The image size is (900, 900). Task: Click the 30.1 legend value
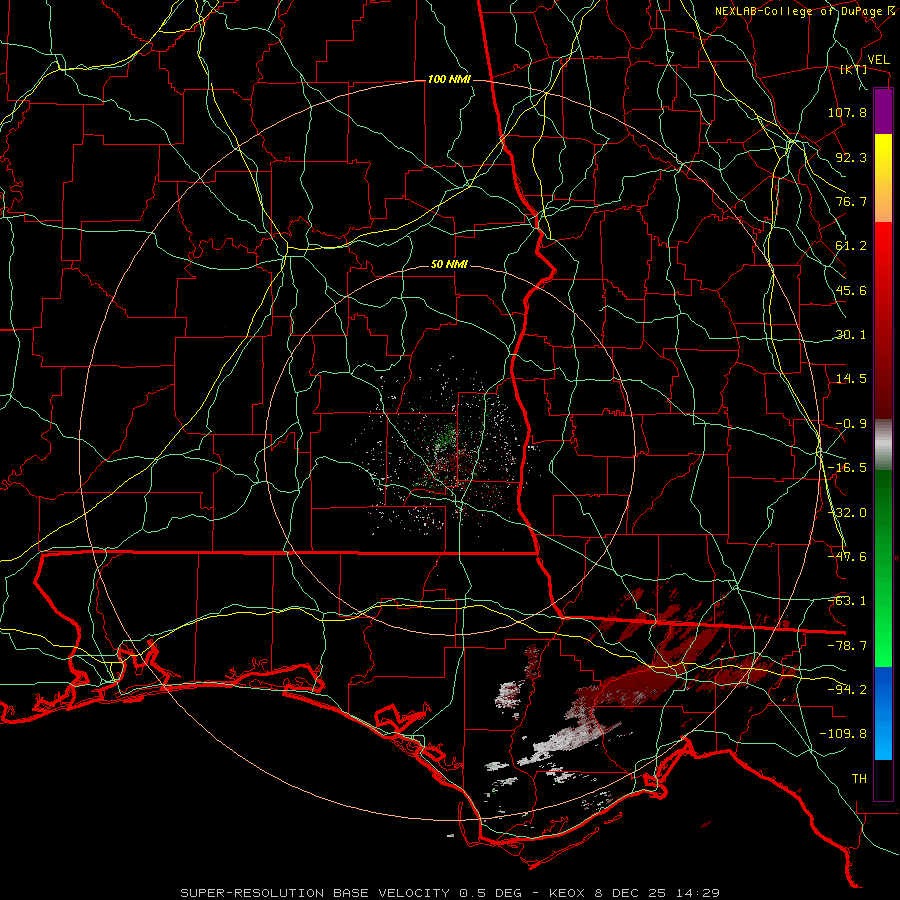click(x=851, y=335)
